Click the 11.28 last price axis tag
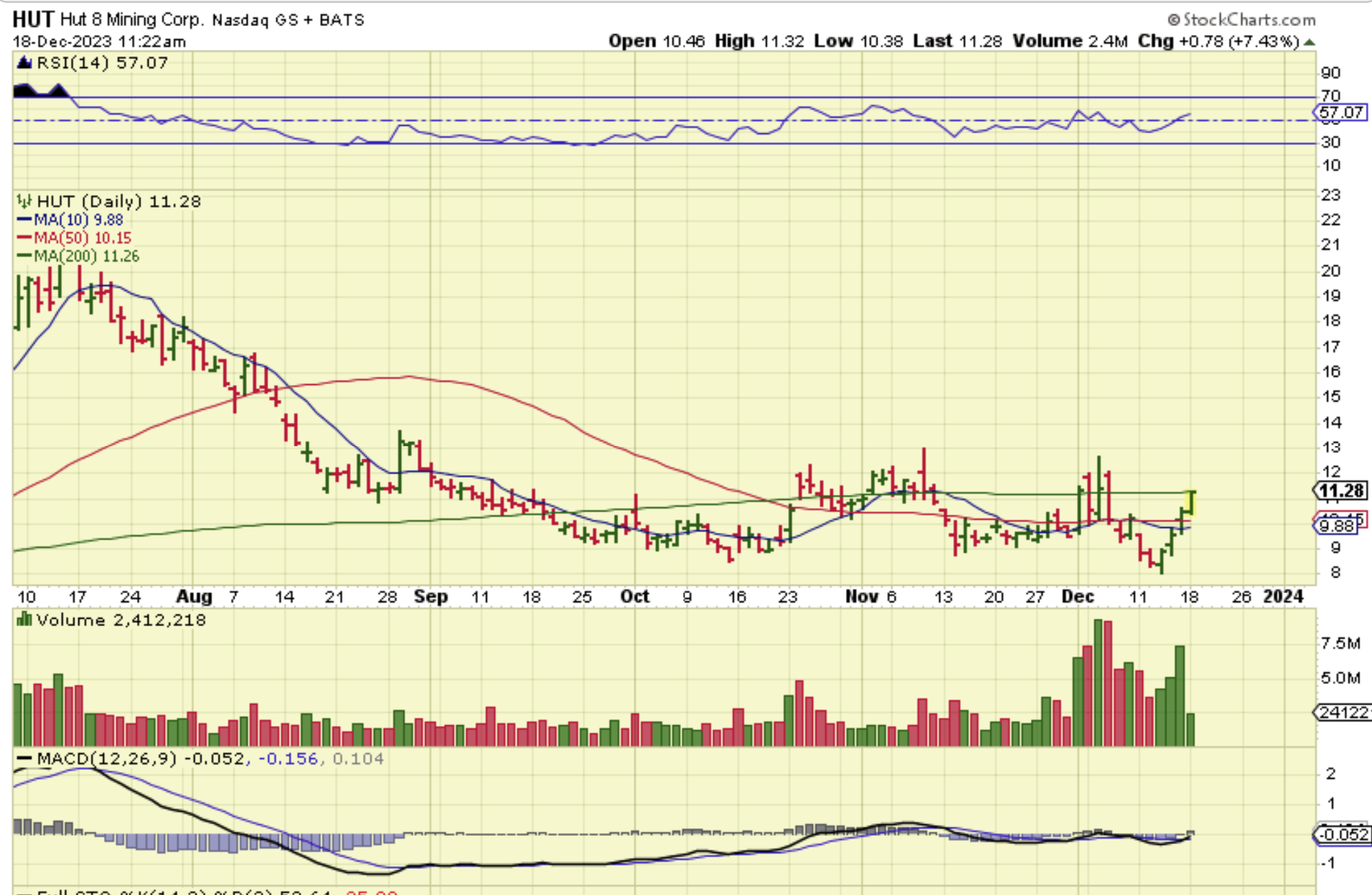The width and height of the screenshot is (1372, 895). [1341, 491]
